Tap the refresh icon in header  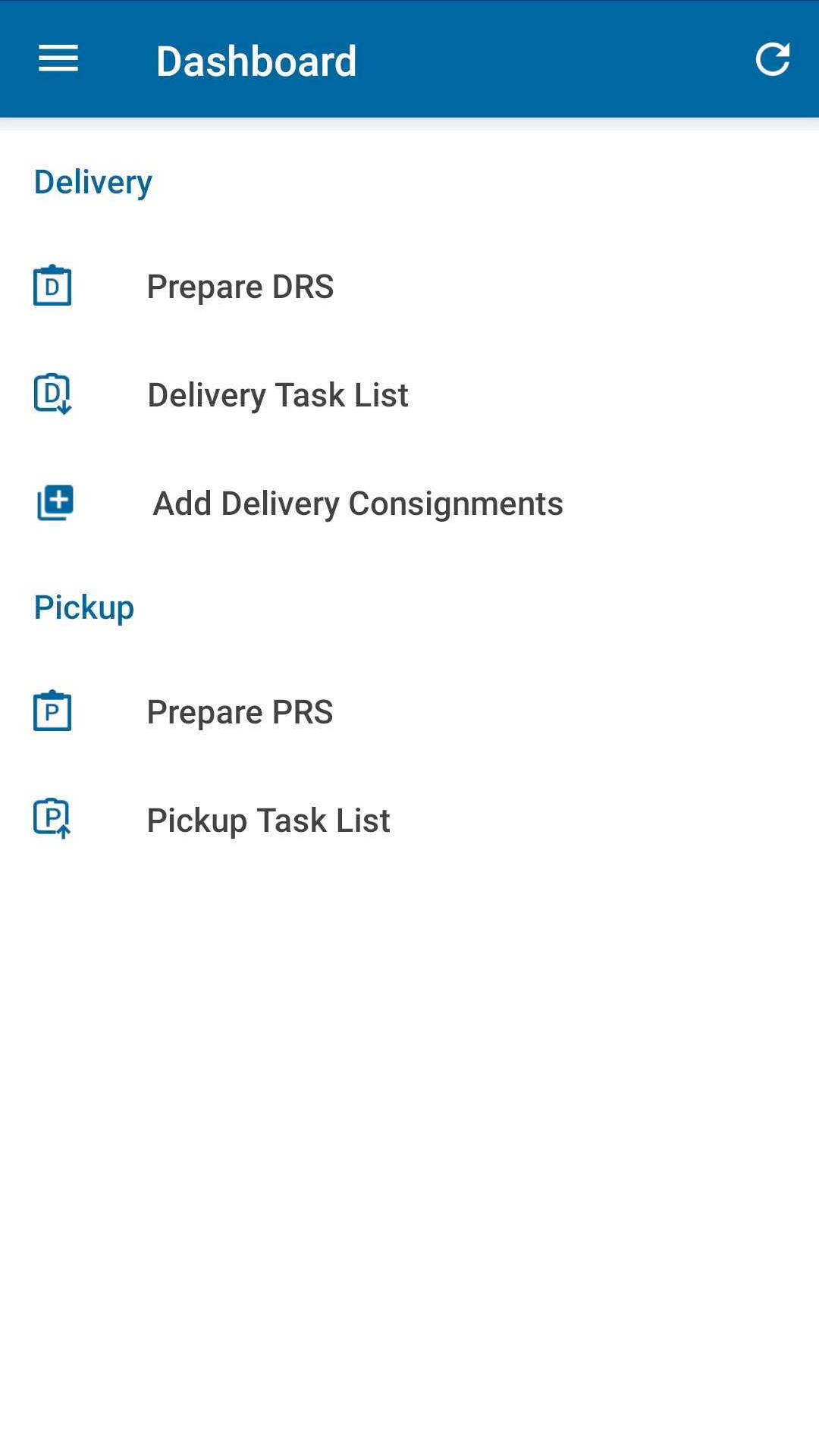click(x=773, y=59)
